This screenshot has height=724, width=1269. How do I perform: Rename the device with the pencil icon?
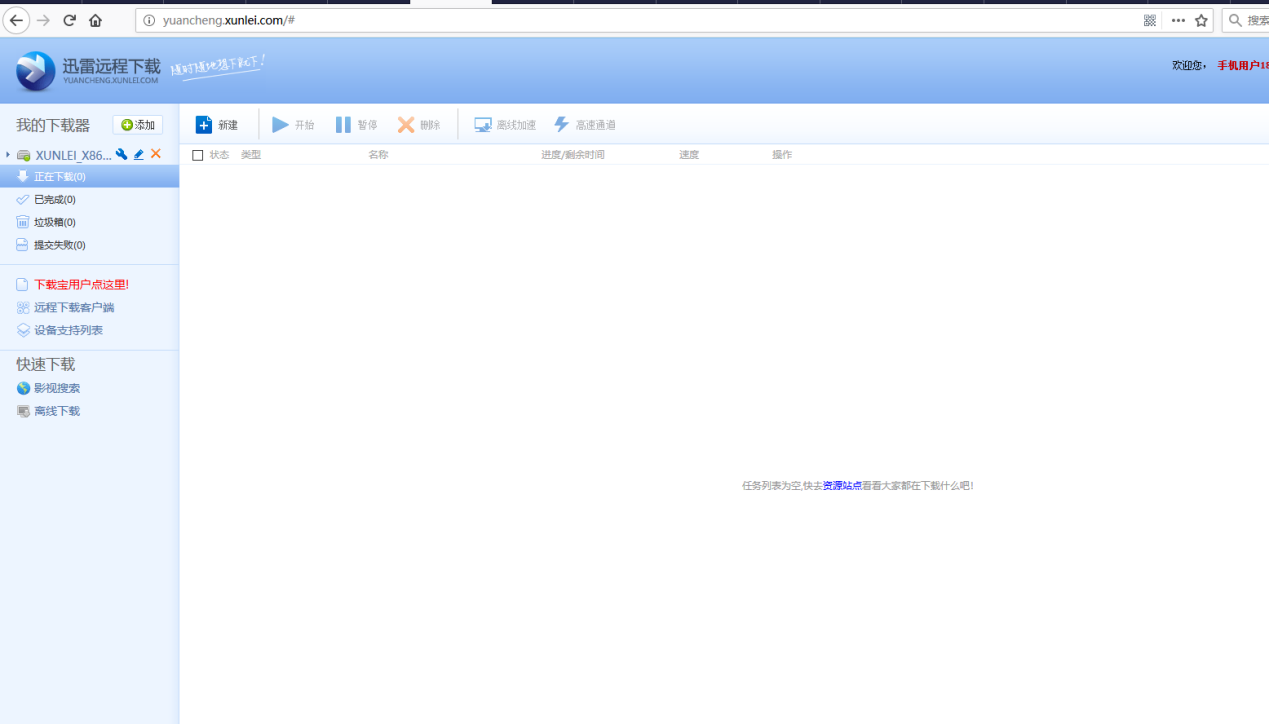pyautogui.click(x=139, y=154)
